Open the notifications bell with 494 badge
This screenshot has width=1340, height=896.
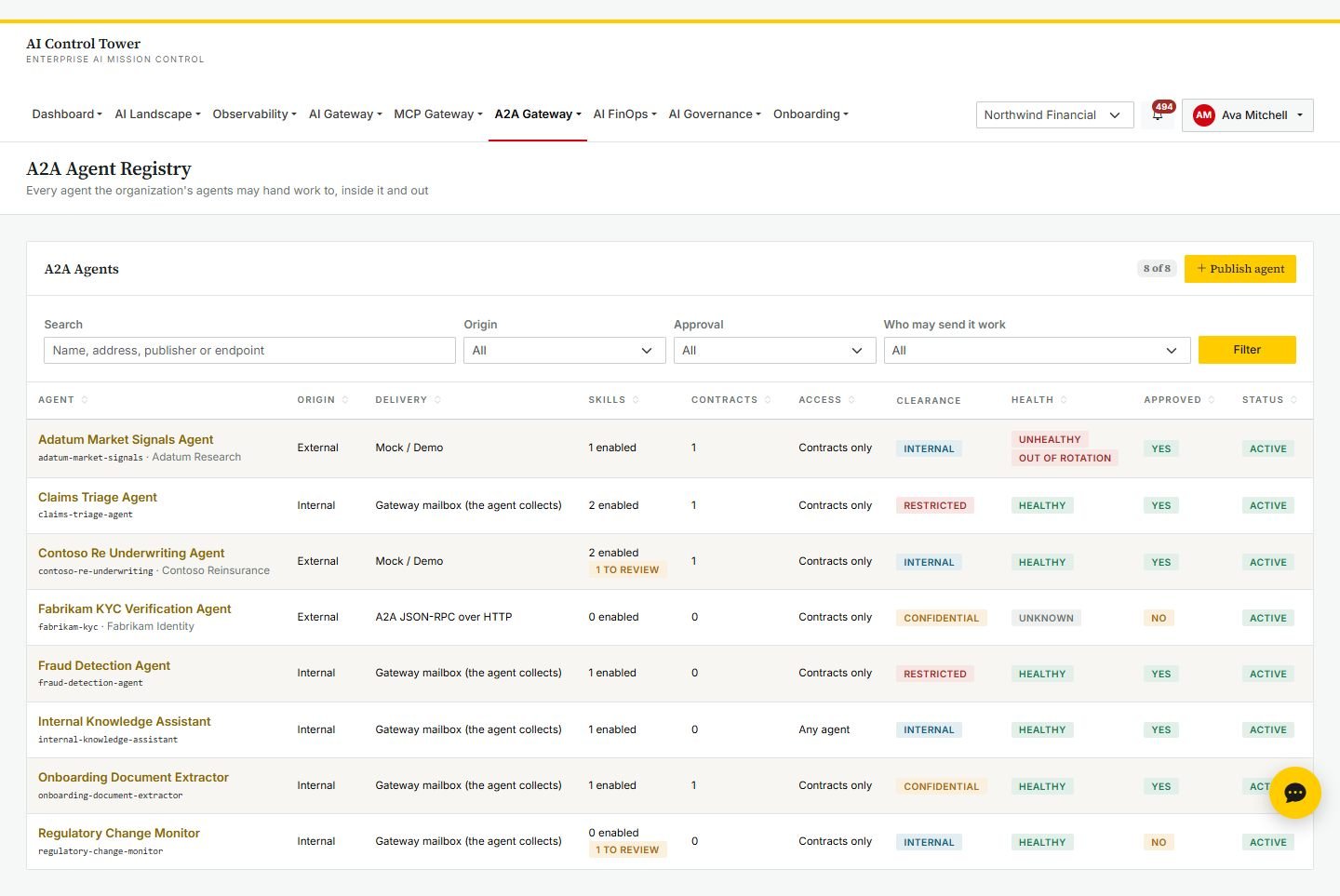(x=1158, y=114)
